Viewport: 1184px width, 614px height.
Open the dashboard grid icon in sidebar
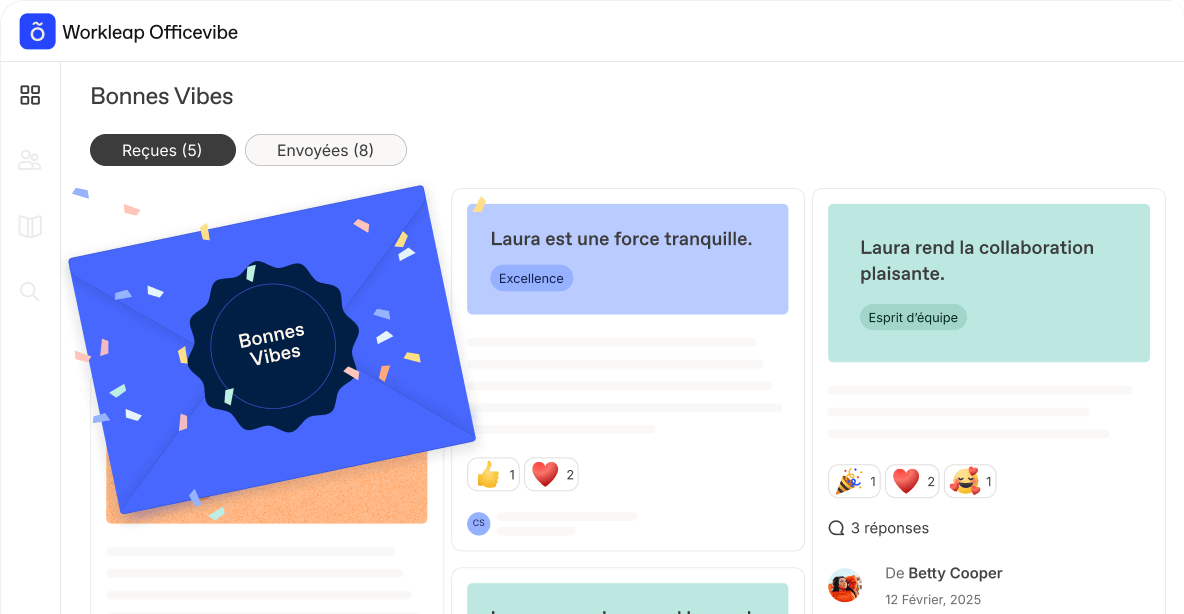(x=30, y=95)
